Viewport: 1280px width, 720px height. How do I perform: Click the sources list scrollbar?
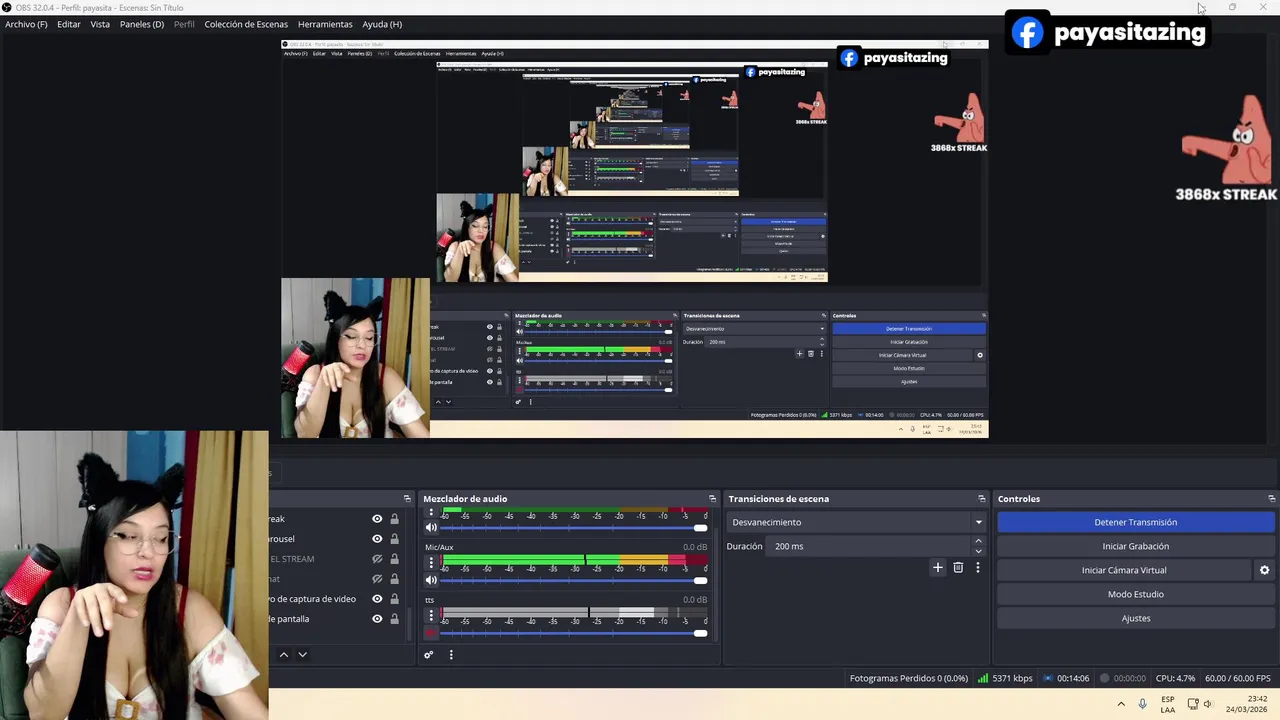coord(408,624)
